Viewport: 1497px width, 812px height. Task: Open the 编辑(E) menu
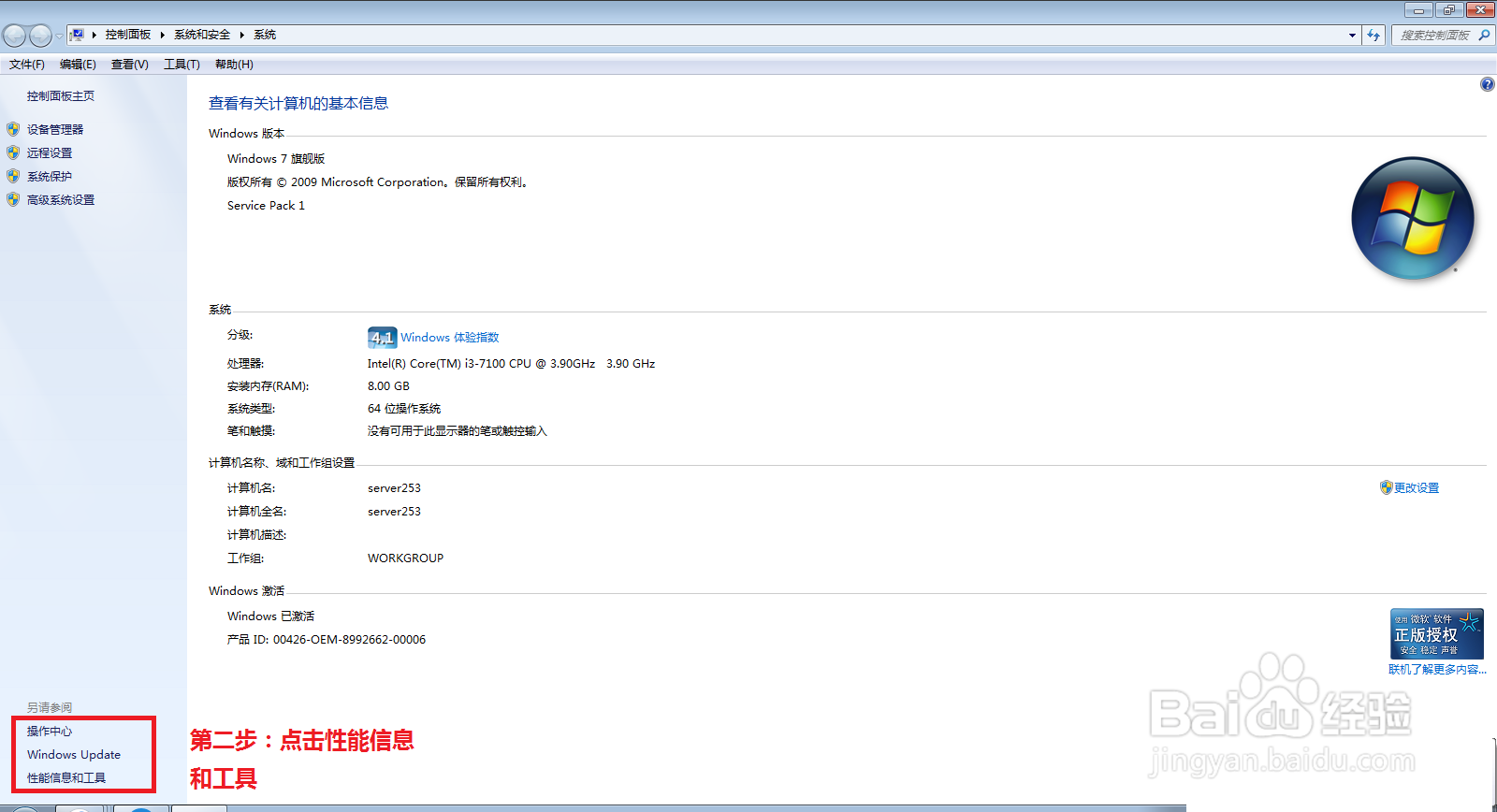[78, 65]
